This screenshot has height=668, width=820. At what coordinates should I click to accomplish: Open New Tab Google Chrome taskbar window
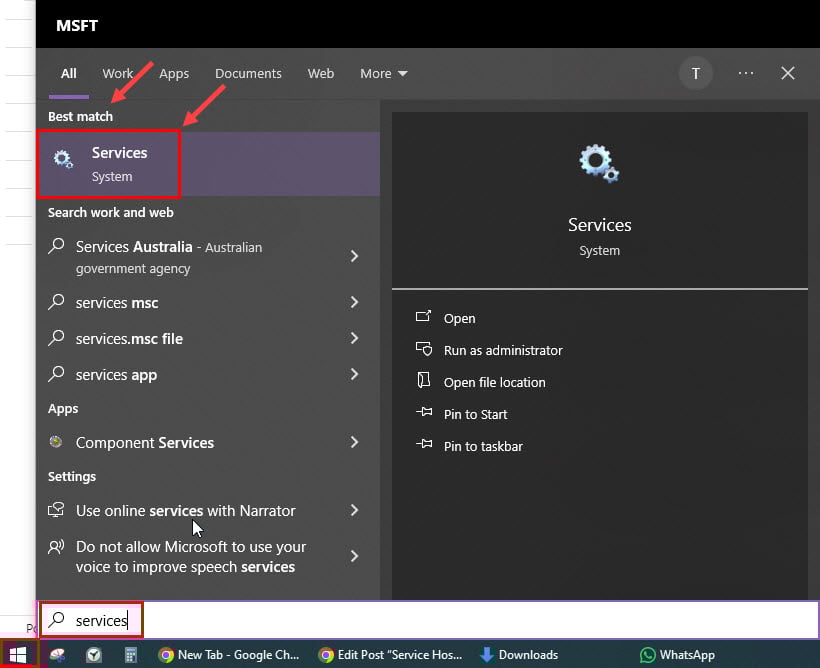229,654
